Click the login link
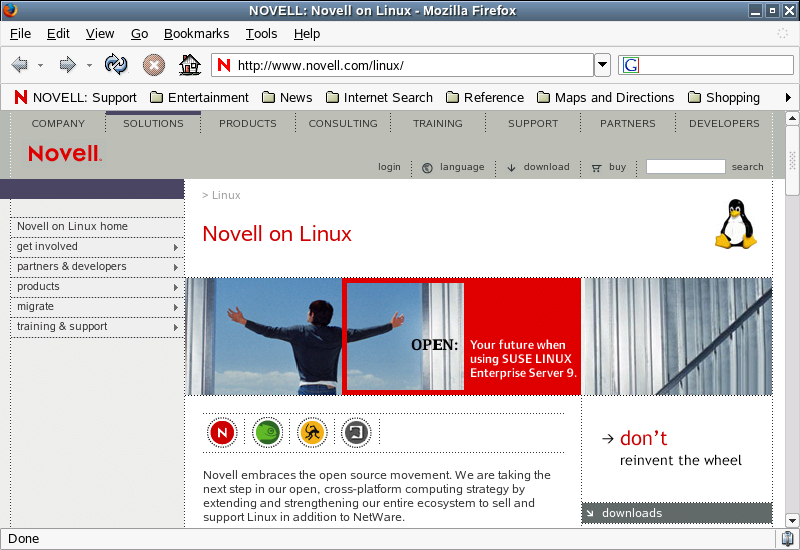This screenshot has width=800, height=550. point(389,167)
